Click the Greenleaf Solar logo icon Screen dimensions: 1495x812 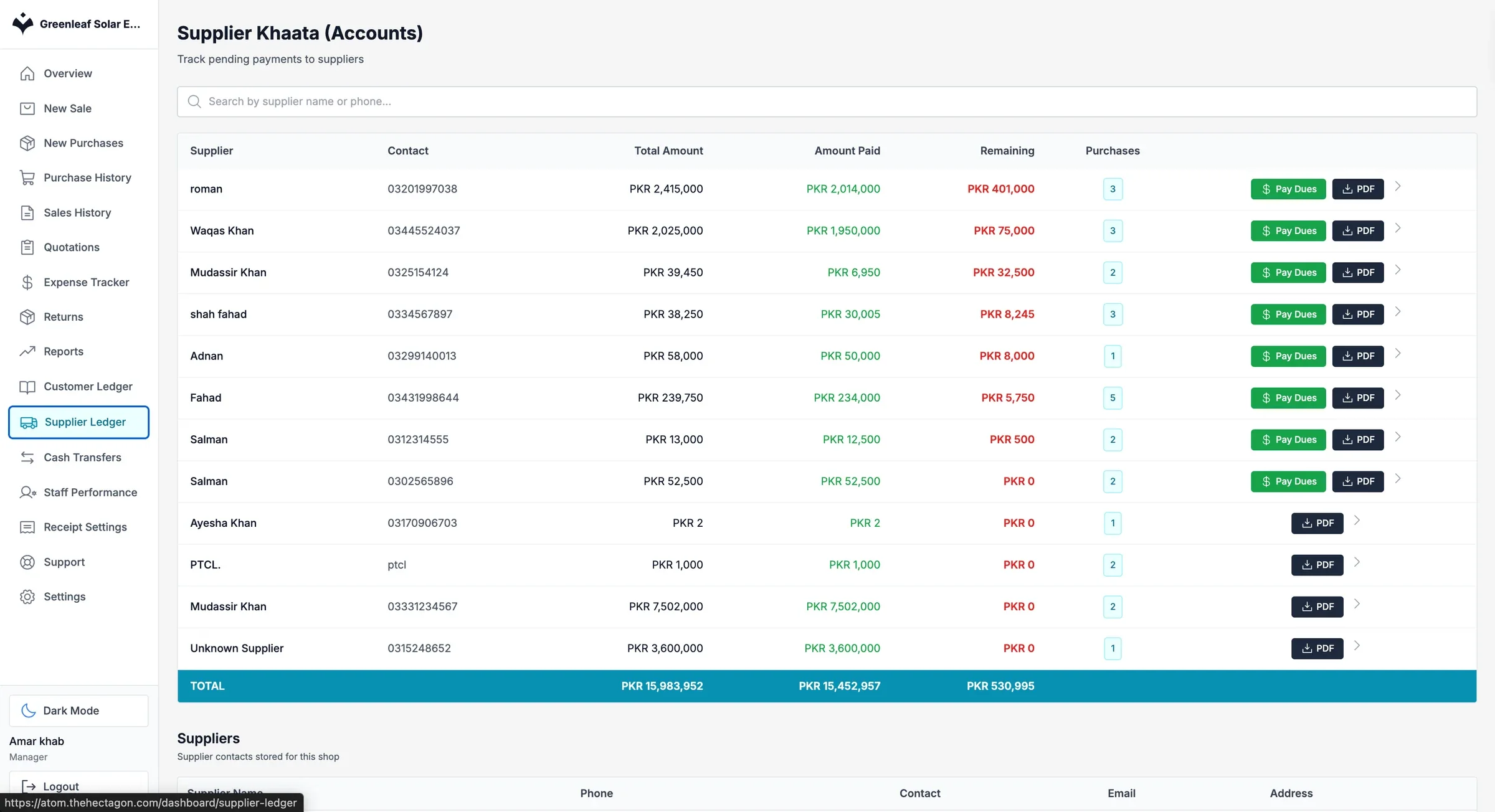point(23,24)
